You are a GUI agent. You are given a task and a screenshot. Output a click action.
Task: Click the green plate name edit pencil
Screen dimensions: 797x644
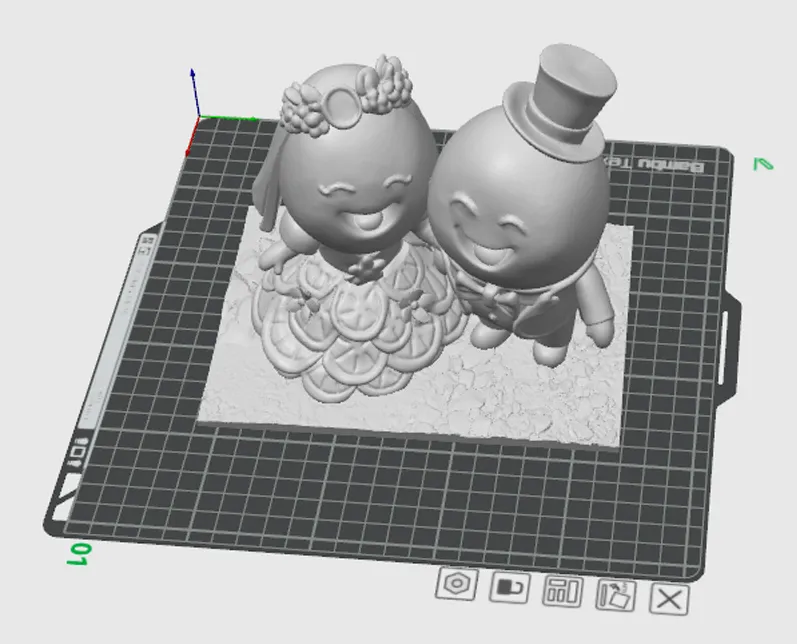pos(763,164)
